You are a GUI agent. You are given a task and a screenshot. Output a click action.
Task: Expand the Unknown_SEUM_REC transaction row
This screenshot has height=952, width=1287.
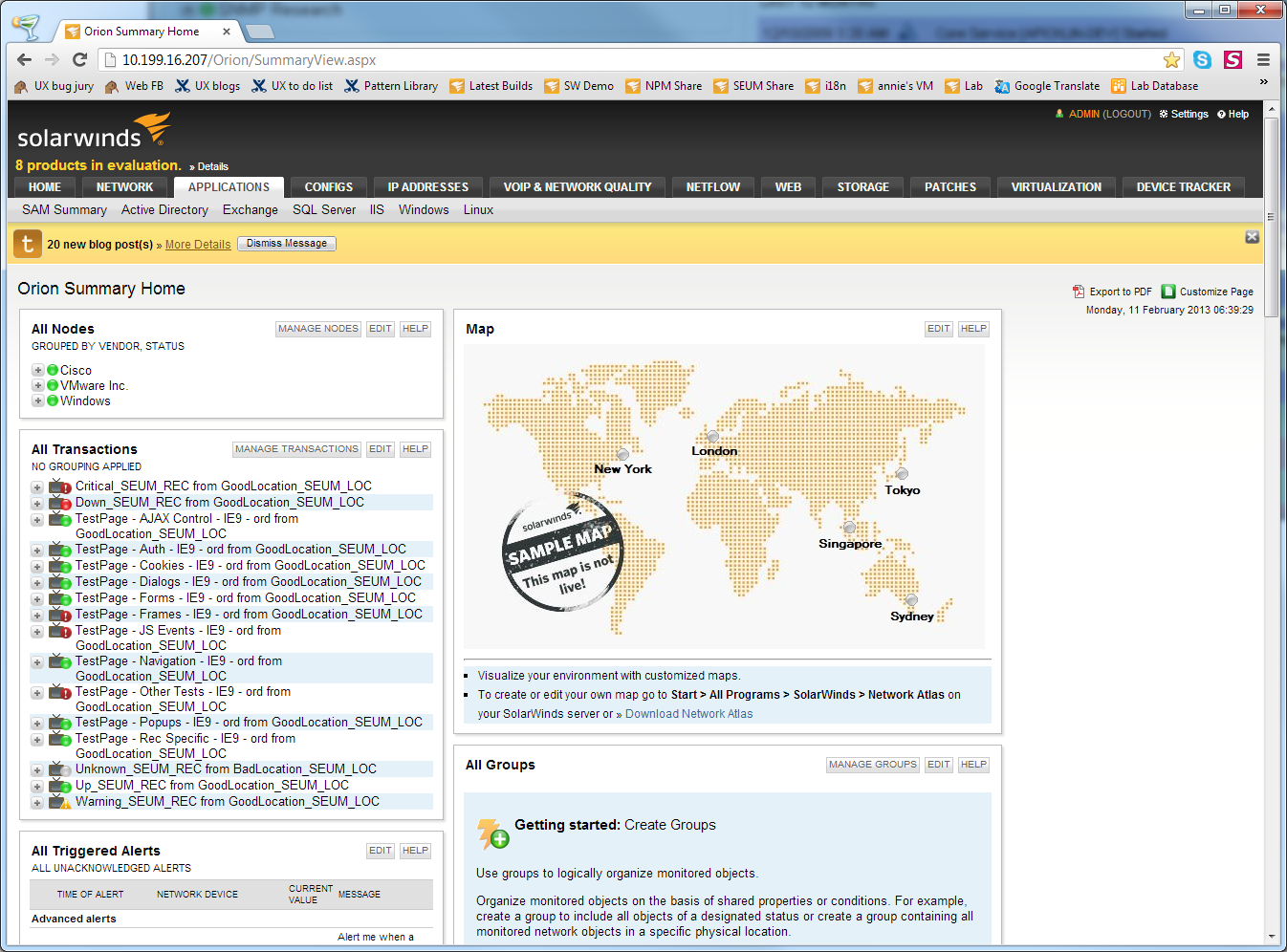tap(37, 770)
